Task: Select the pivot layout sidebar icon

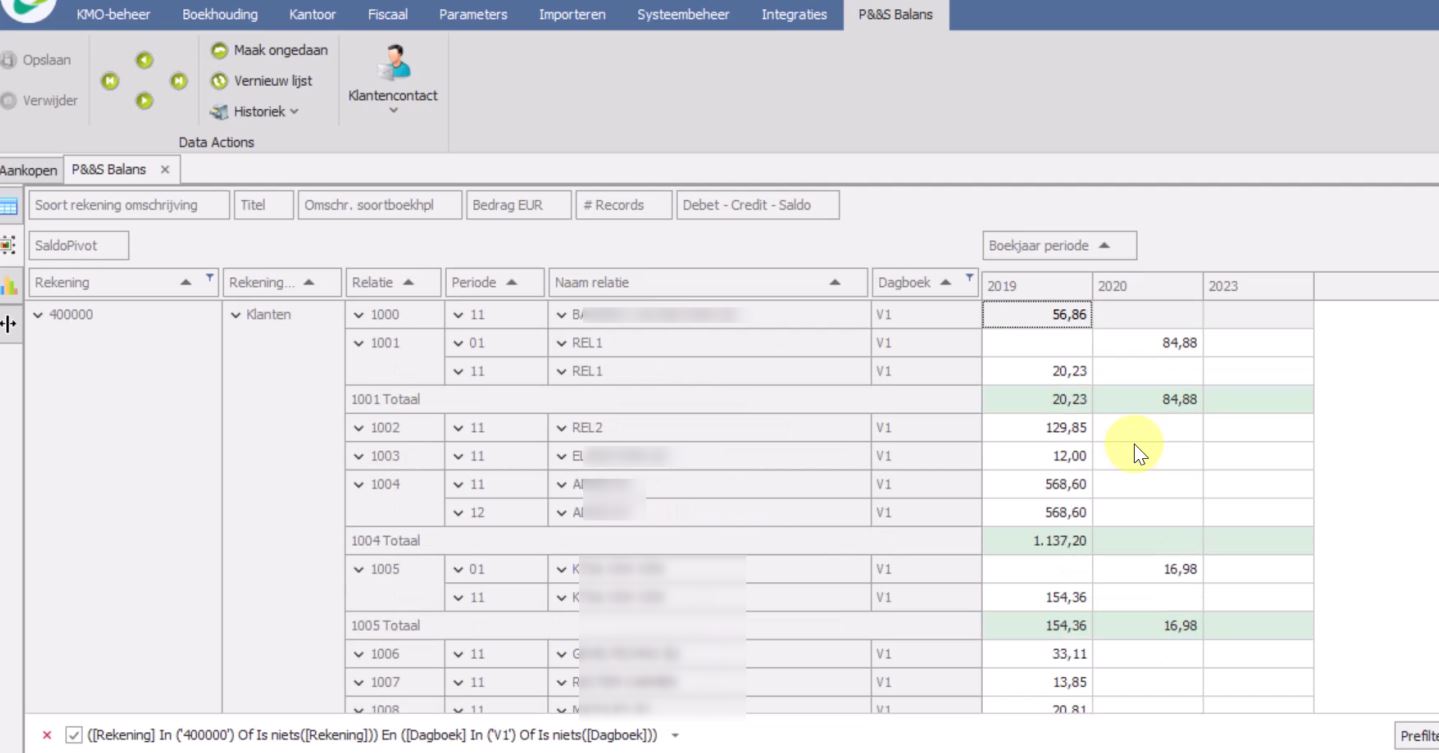Action: pos(9,245)
